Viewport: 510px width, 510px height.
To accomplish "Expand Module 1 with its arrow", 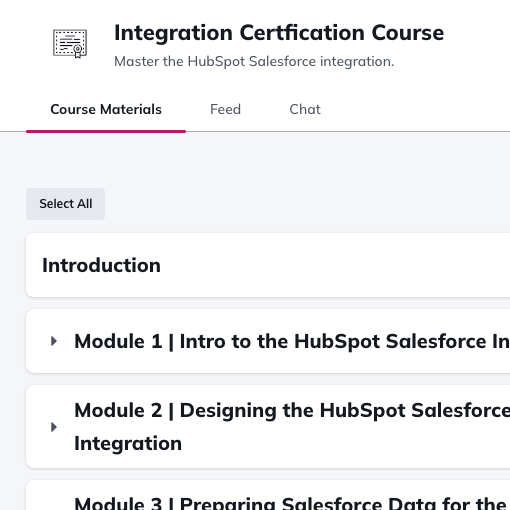I will pyautogui.click(x=54, y=341).
